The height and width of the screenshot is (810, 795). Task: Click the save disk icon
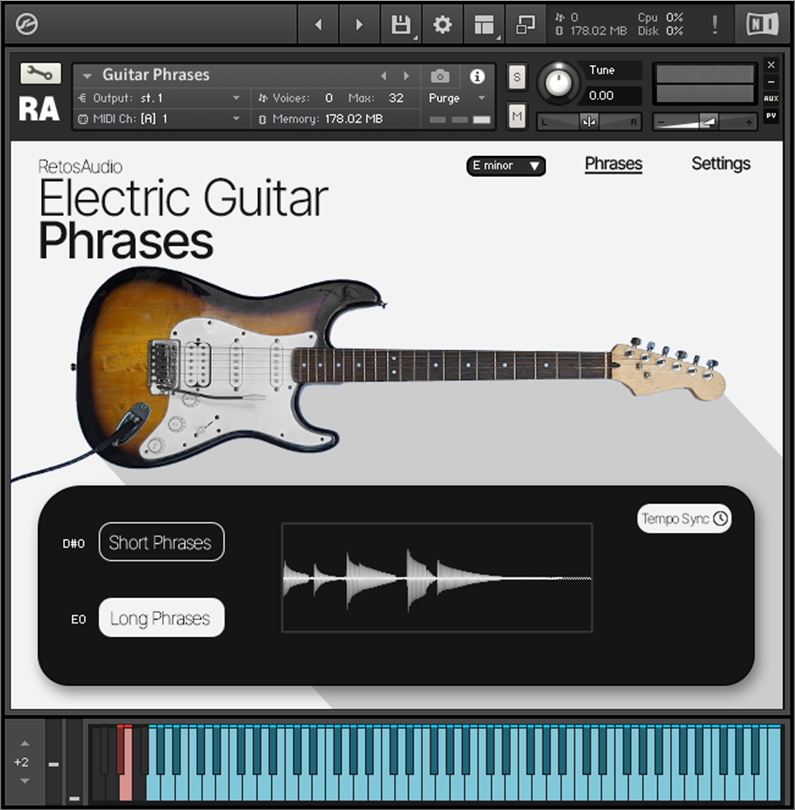(x=400, y=25)
